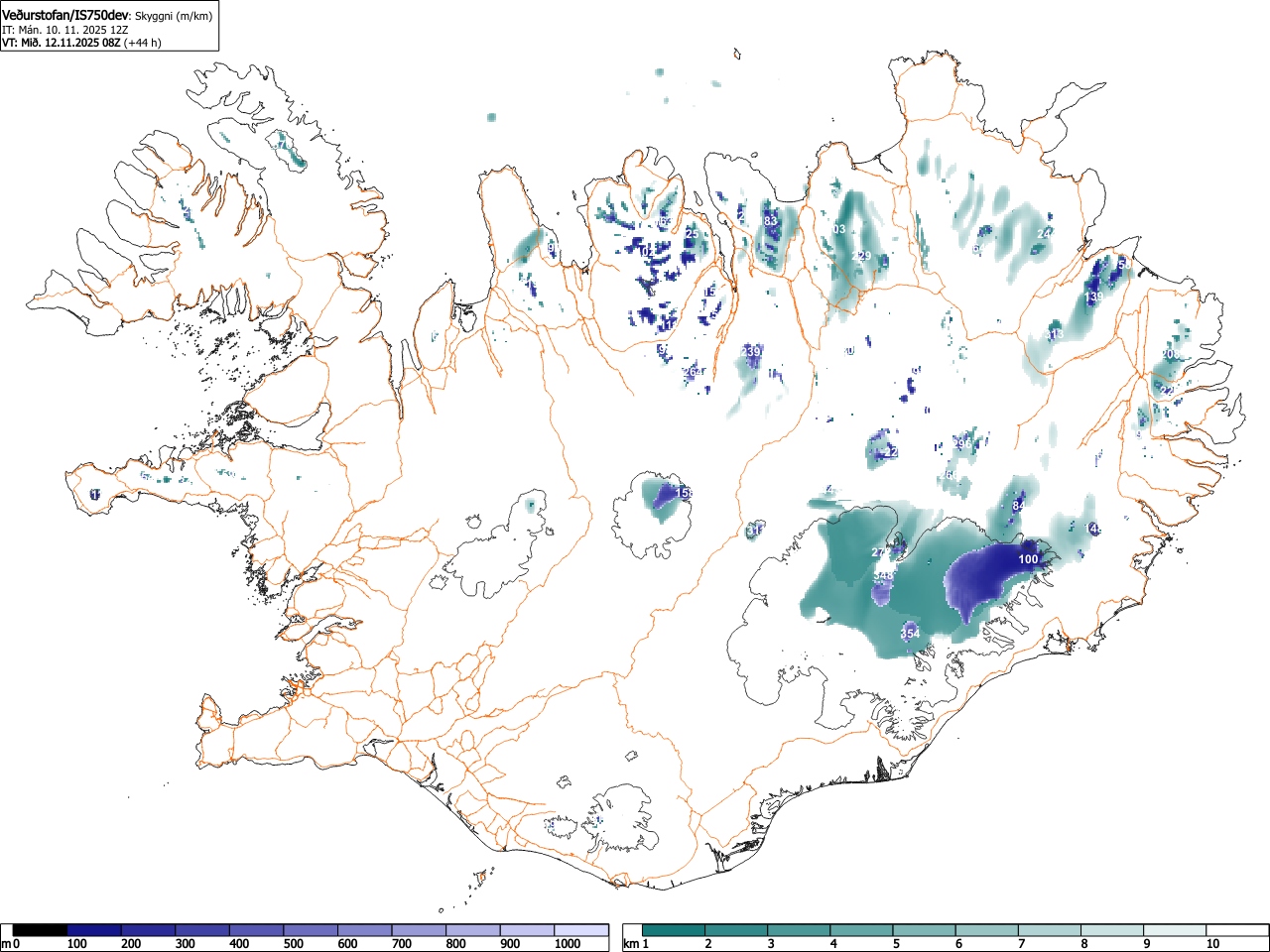Click the 300–400 m legend color segment
This screenshot has width=1270, height=952.
click(202, 930)
